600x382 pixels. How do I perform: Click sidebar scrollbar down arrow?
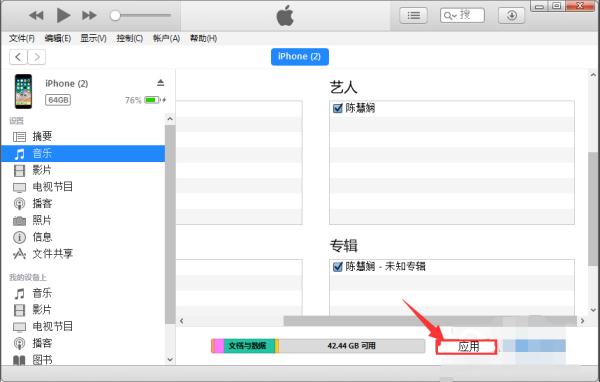tap(170, 359)
